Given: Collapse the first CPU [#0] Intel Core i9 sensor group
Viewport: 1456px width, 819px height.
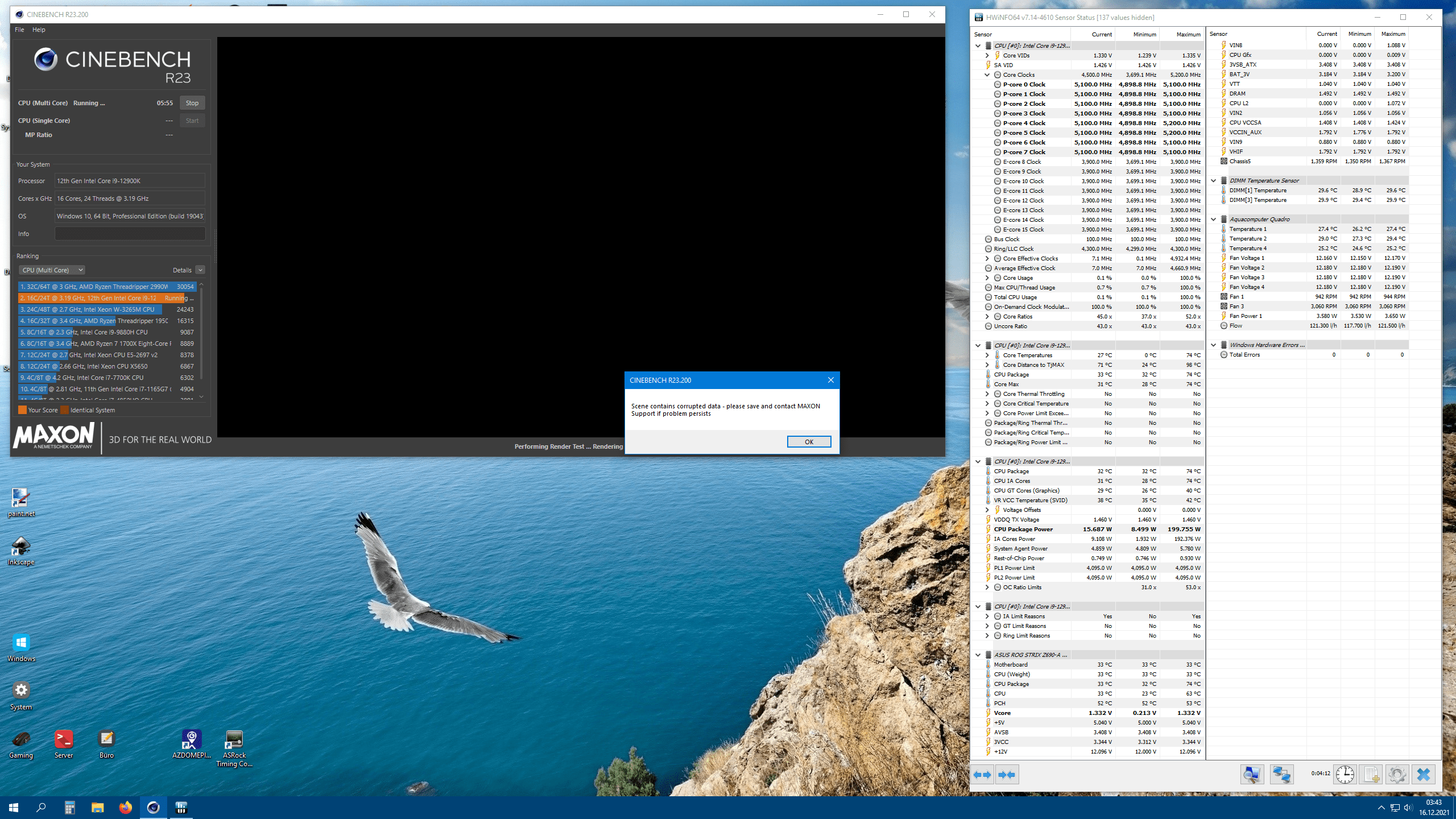Looking at the screenshot, I should pyautogui.click(x=978, y=45).
